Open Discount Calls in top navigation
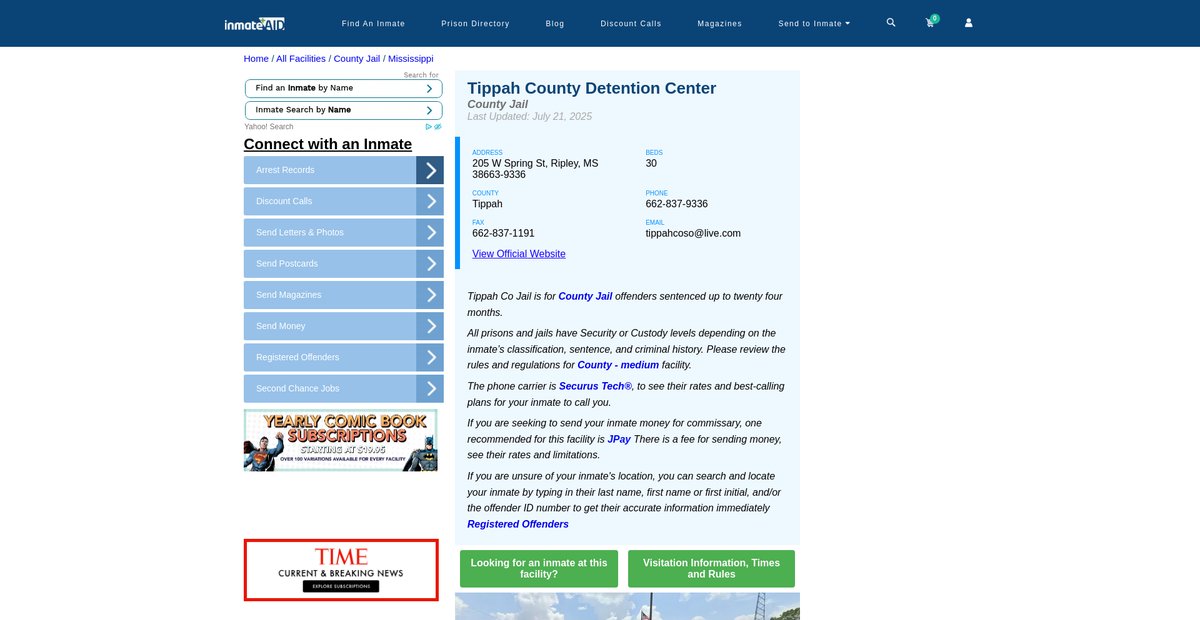 [x=631, y=23]
